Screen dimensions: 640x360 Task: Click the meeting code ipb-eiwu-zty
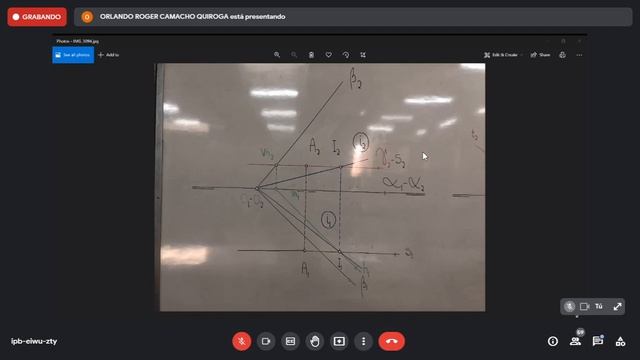pyautogui.click(x=34, y=341)
